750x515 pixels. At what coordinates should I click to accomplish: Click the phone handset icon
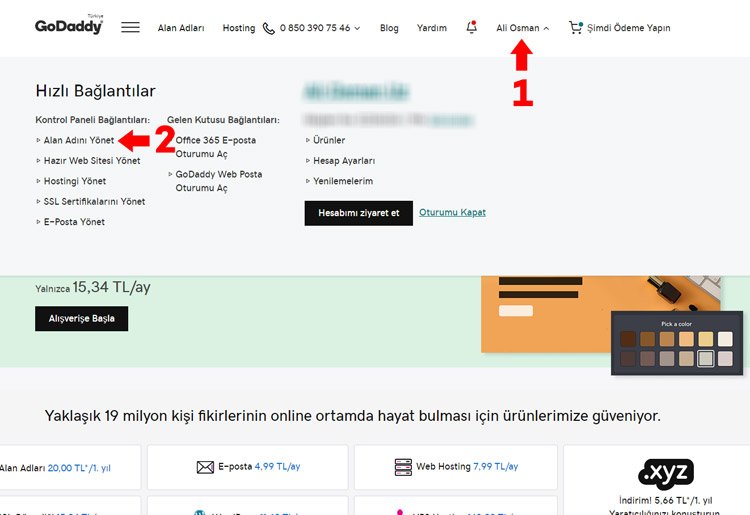(x=269, y=29)
